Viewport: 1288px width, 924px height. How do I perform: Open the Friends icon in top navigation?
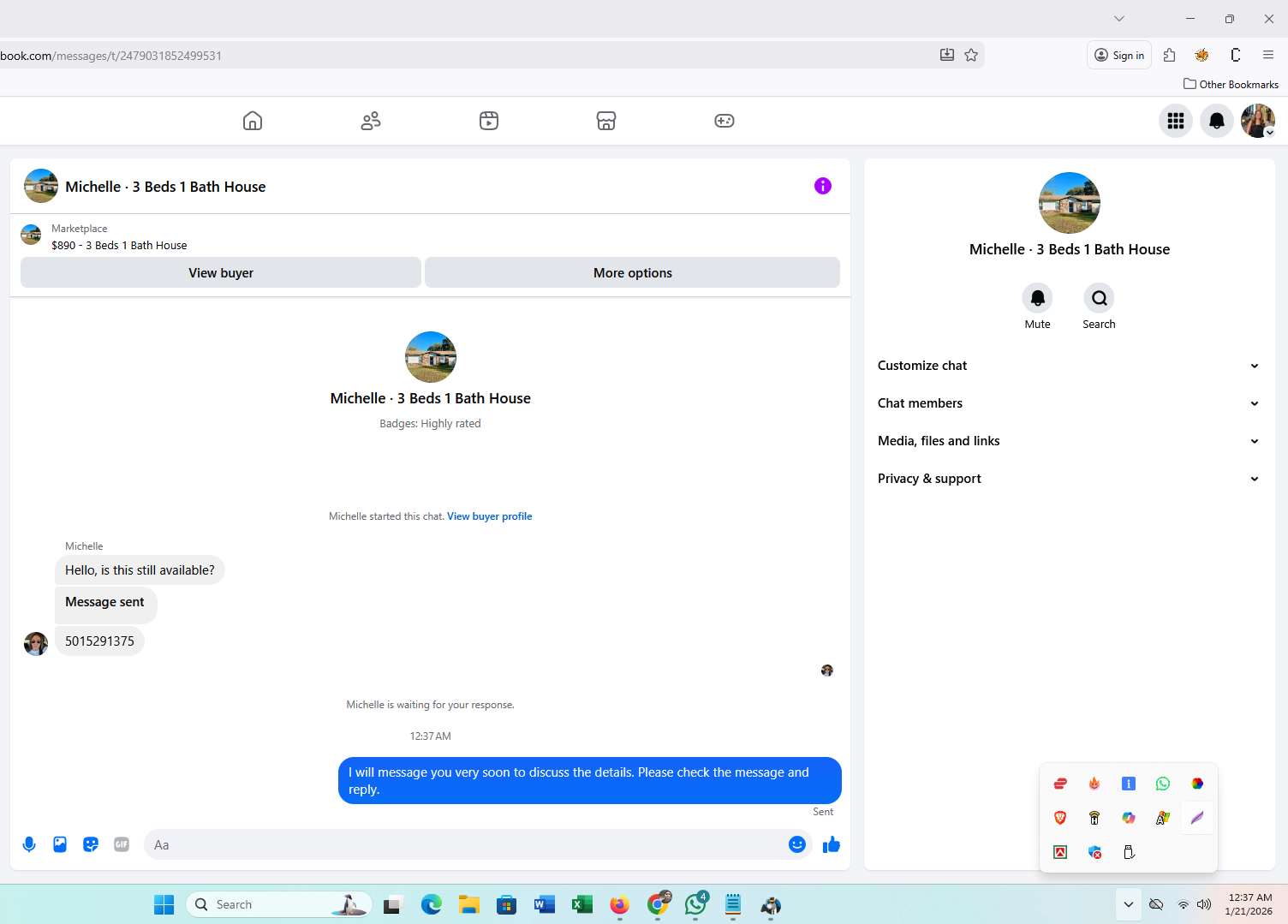(371, 121)
